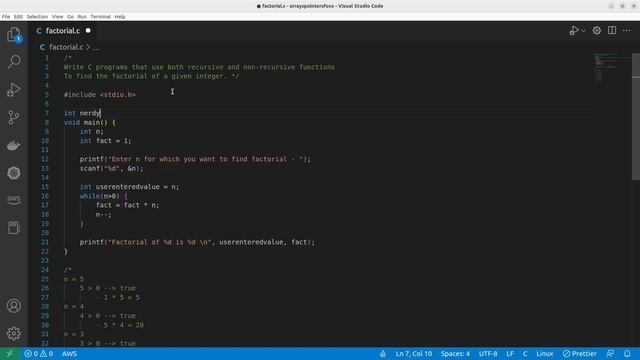Image resolution: width=640 pixels, height=360 pixels.
Task: Change encoding via UTF-8
Action: (x=488, y=354)
